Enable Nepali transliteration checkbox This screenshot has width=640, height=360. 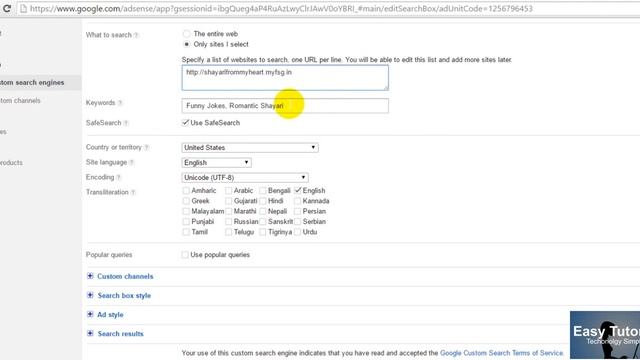(263, 211)
